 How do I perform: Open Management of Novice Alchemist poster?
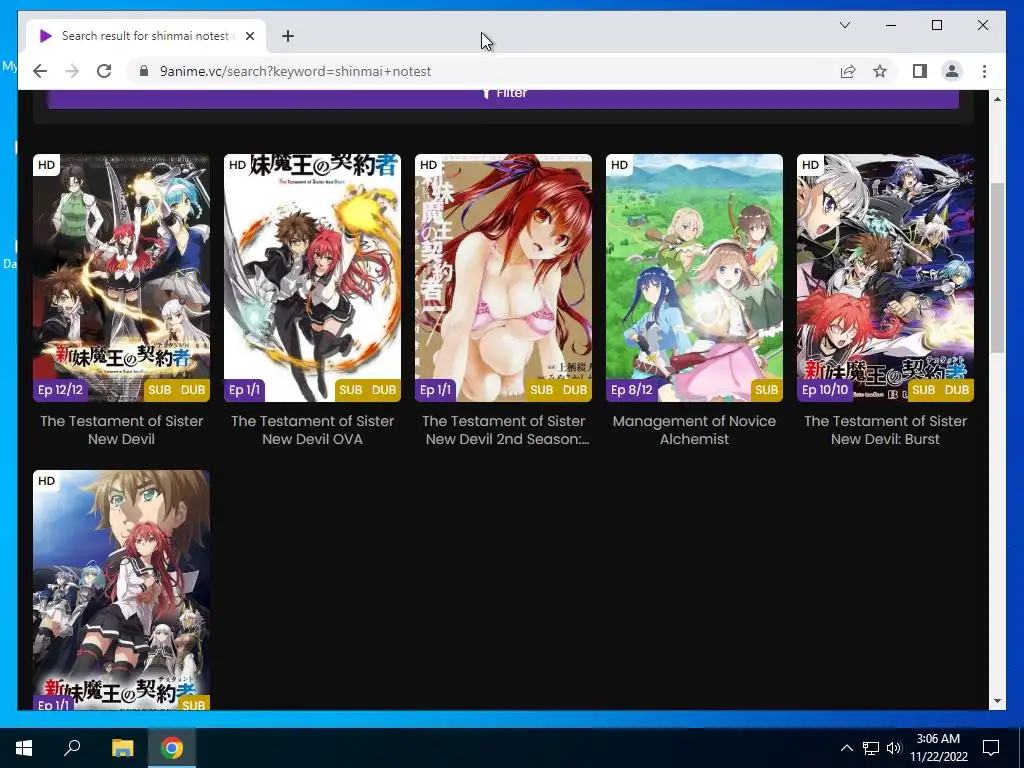[x=694, y=278]
